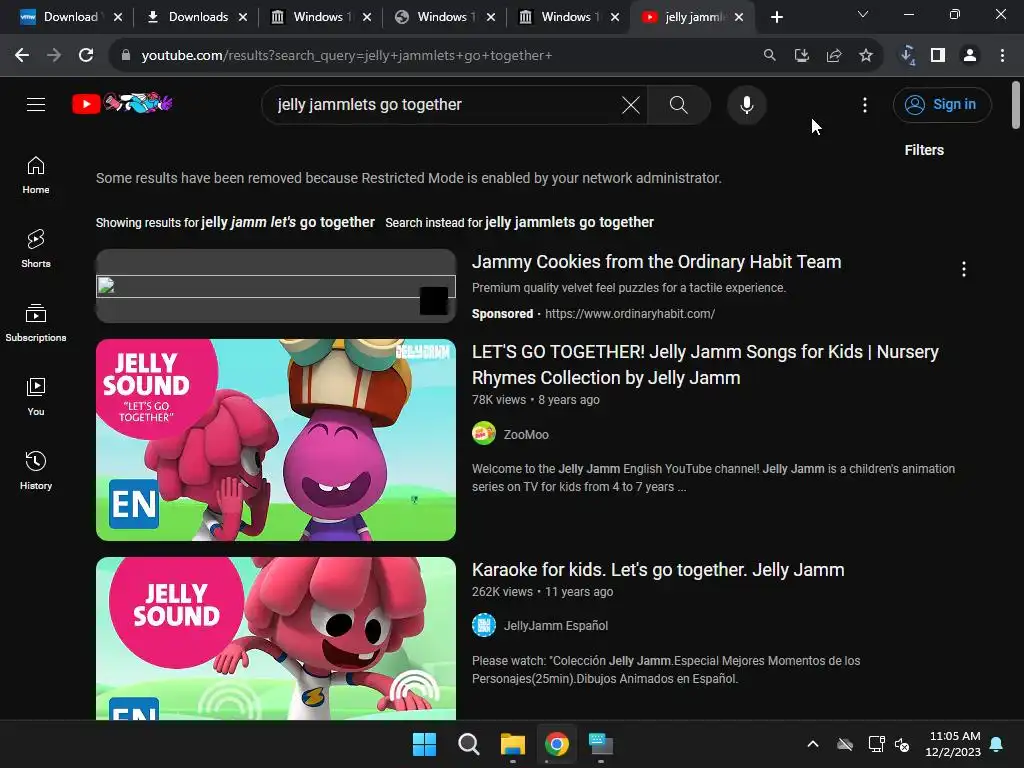View site information lock icon
This screenshot has width=1024, height=768.
pyautogui.click(x=125, y=56)
